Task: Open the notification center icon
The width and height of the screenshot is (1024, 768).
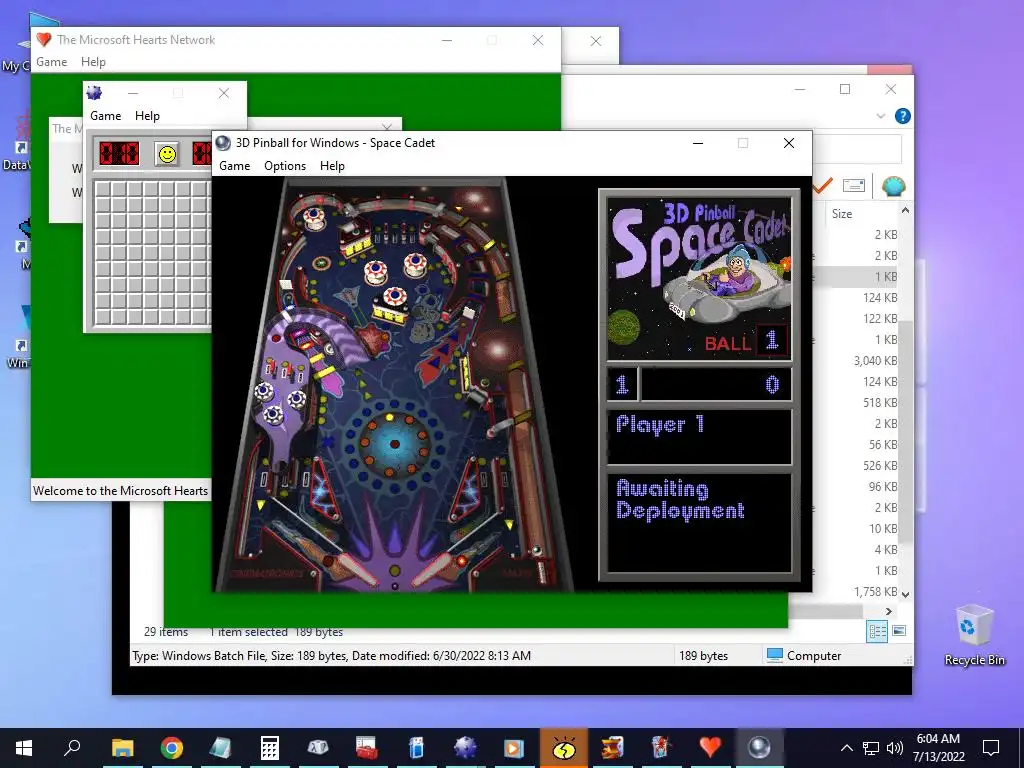Action: tap(991, 748)
